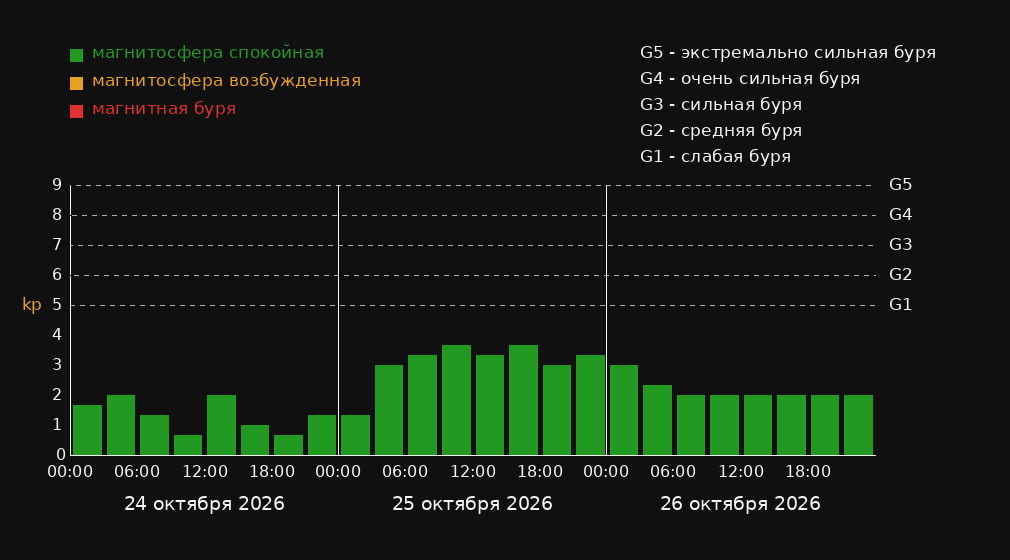
Task: Select the 'магнитосфера спокойная' legend label
Action: coord(208,53)
